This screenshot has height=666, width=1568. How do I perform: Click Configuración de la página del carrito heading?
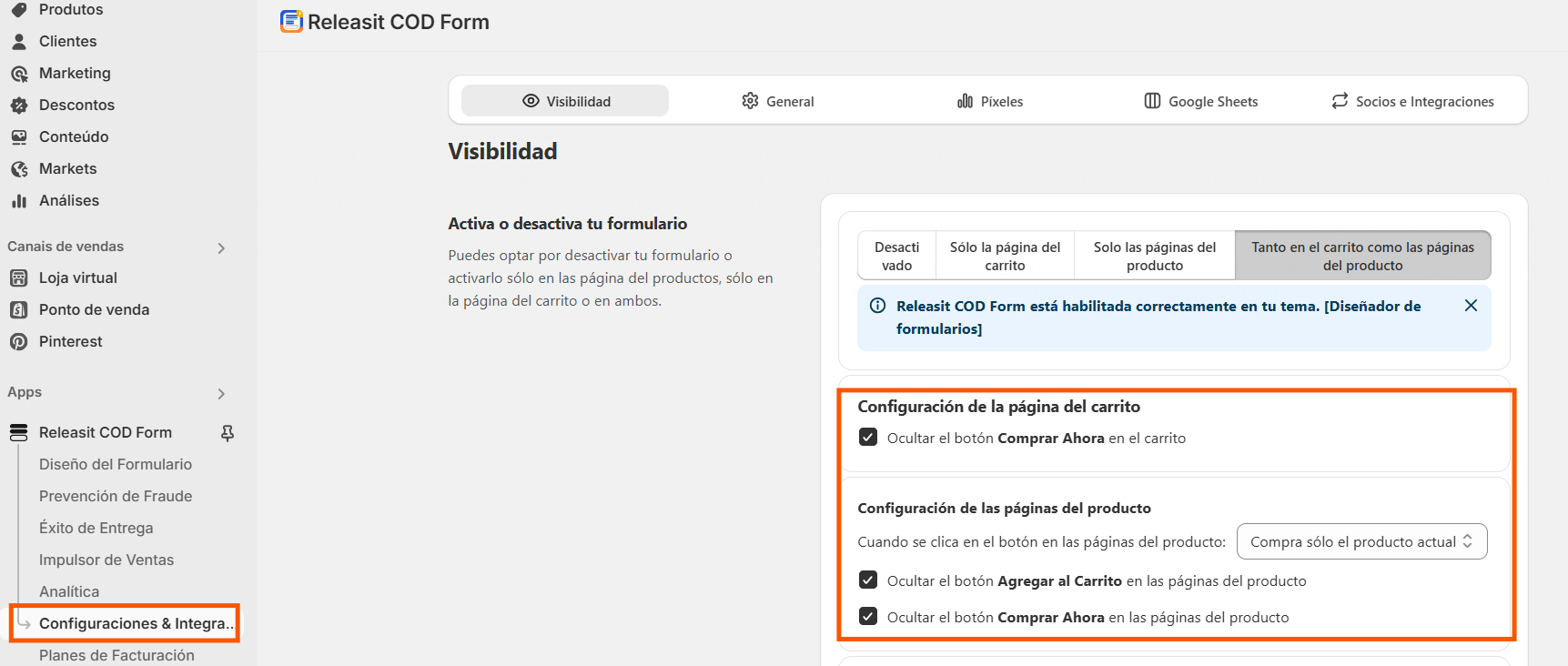[x=999, y=407]
